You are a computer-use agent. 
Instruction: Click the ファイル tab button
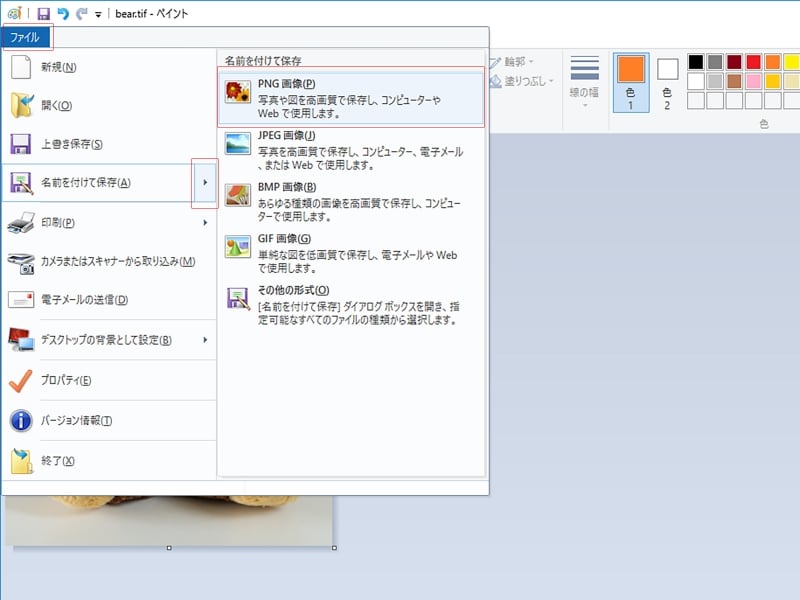click(26, 37)
